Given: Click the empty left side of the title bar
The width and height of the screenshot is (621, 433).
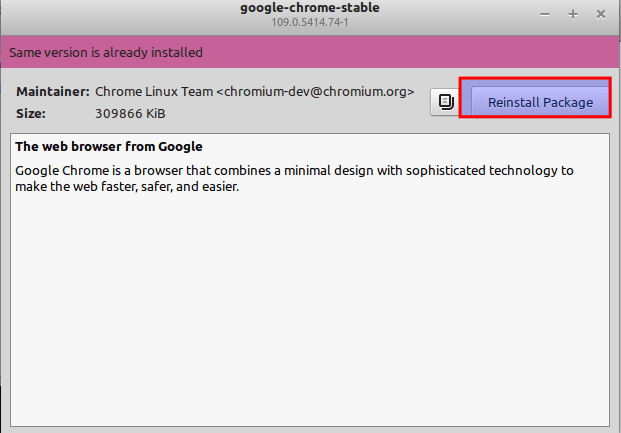Looking at the screenshot, I should click(119, 16).
